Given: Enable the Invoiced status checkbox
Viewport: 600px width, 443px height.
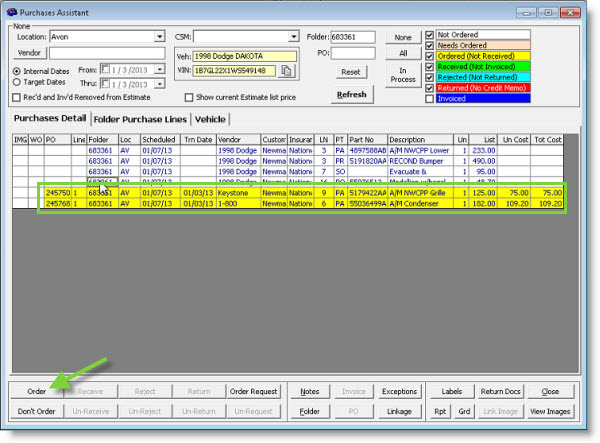Looking at the screenshot, I should pyautogui.click(x=429, y=99).
